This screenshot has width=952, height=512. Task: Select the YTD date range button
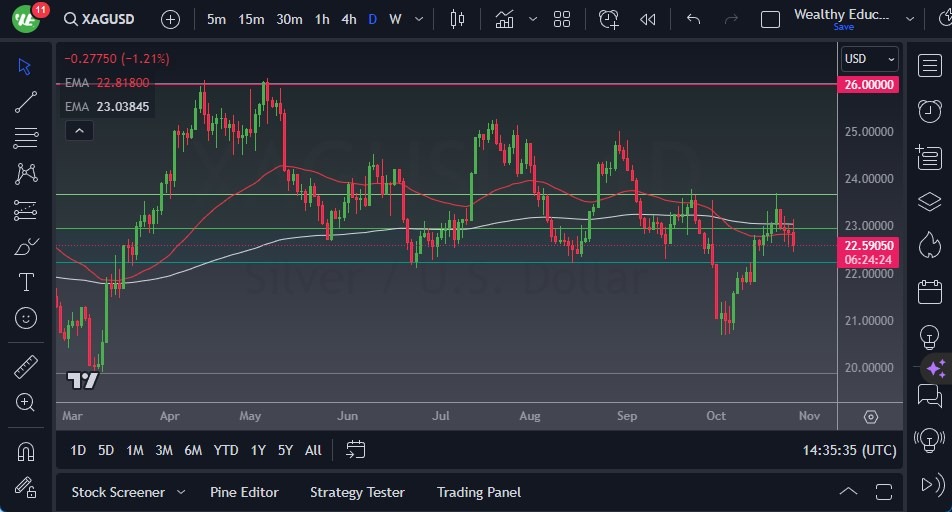pos(226,450)
